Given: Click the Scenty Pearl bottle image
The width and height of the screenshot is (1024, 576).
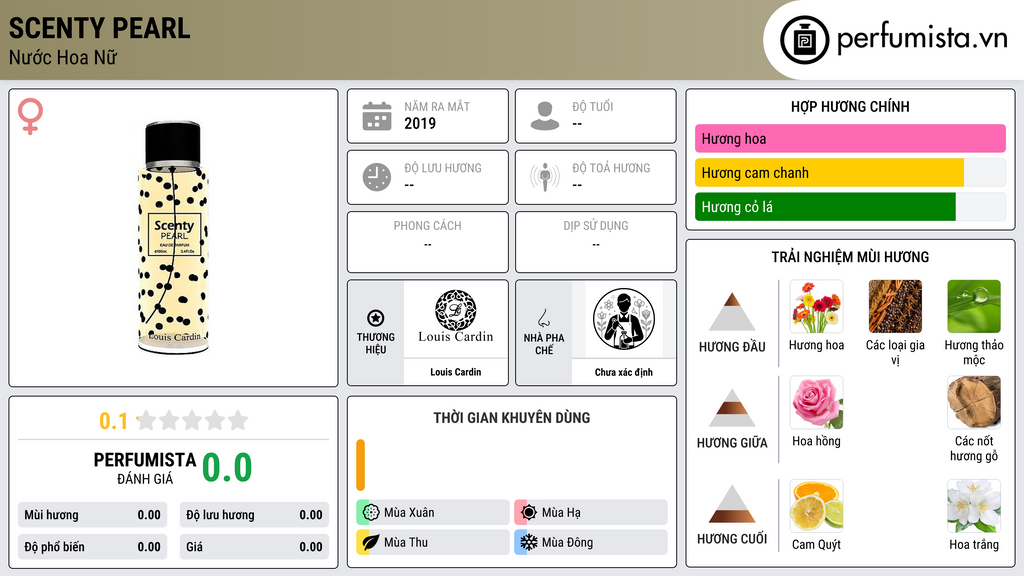Looking at the screenshot, I should pyautogui.click(x=173, y=237).
